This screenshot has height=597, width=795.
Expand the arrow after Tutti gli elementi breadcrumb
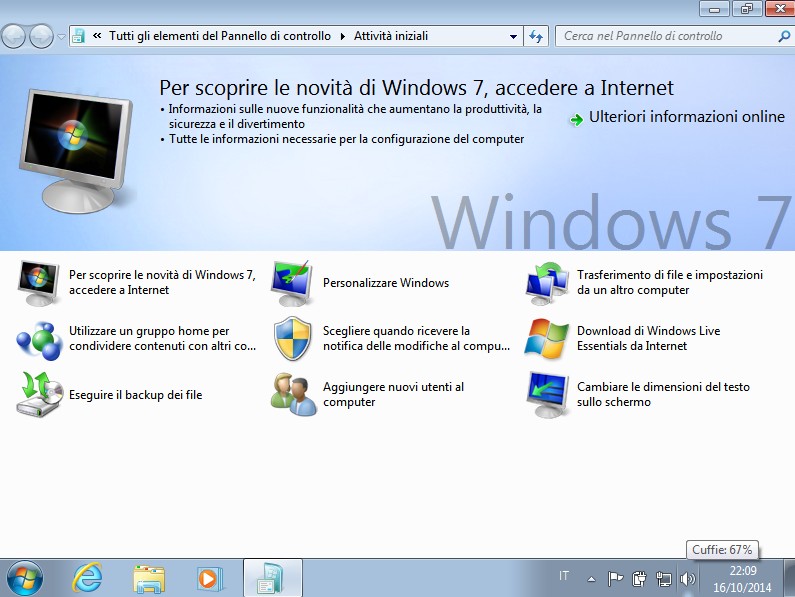click(343, 37)
